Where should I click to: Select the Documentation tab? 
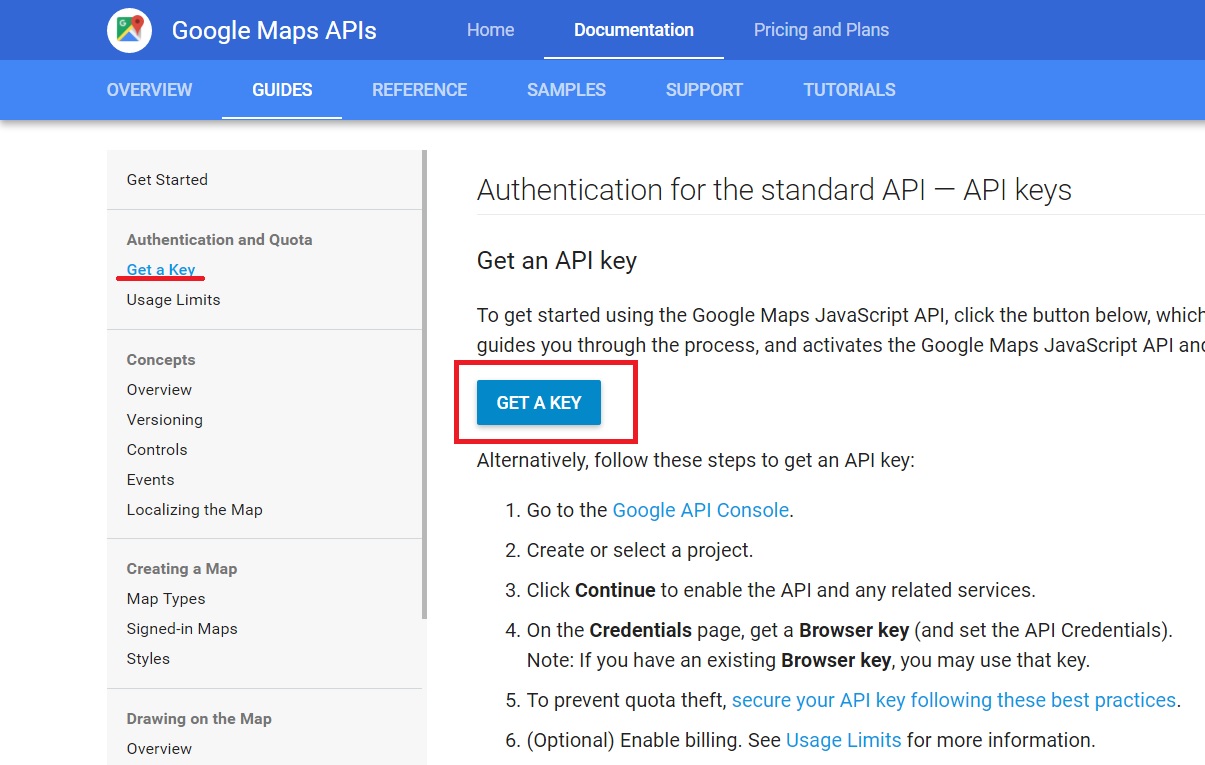pyautogui.click(x=633, y=30)
